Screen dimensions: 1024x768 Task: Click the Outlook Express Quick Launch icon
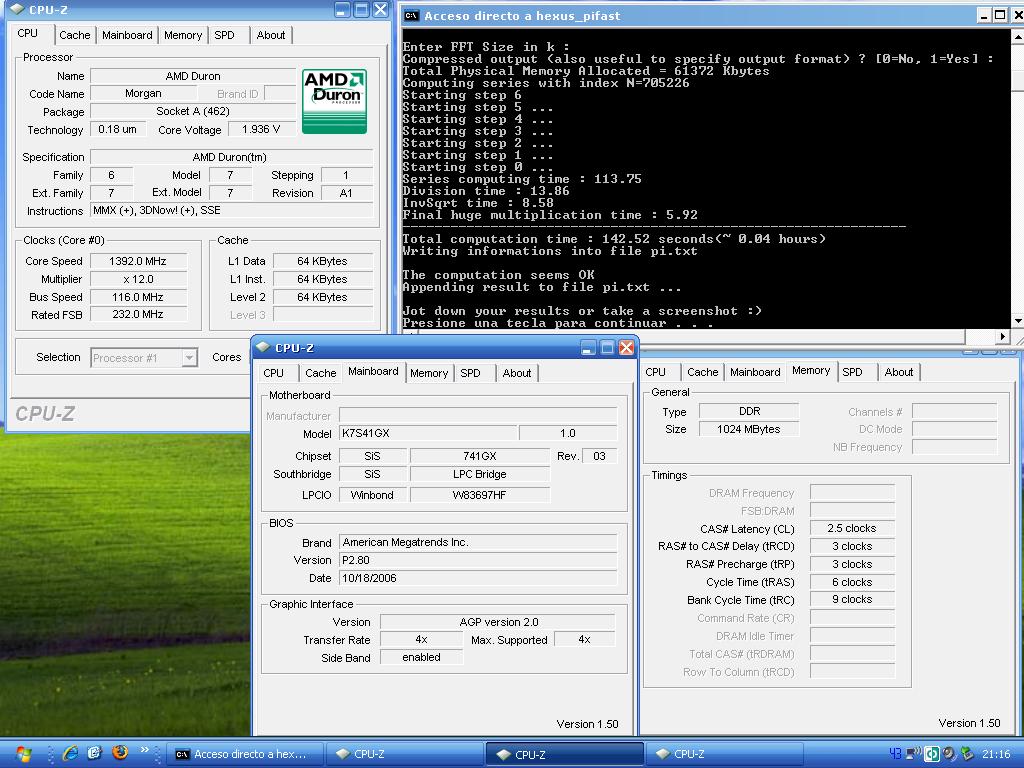95,753
